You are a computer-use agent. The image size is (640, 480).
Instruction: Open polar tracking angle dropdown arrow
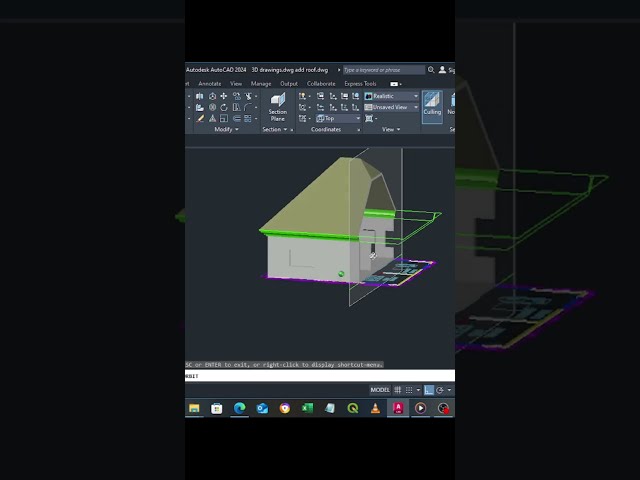click(449, 390)
